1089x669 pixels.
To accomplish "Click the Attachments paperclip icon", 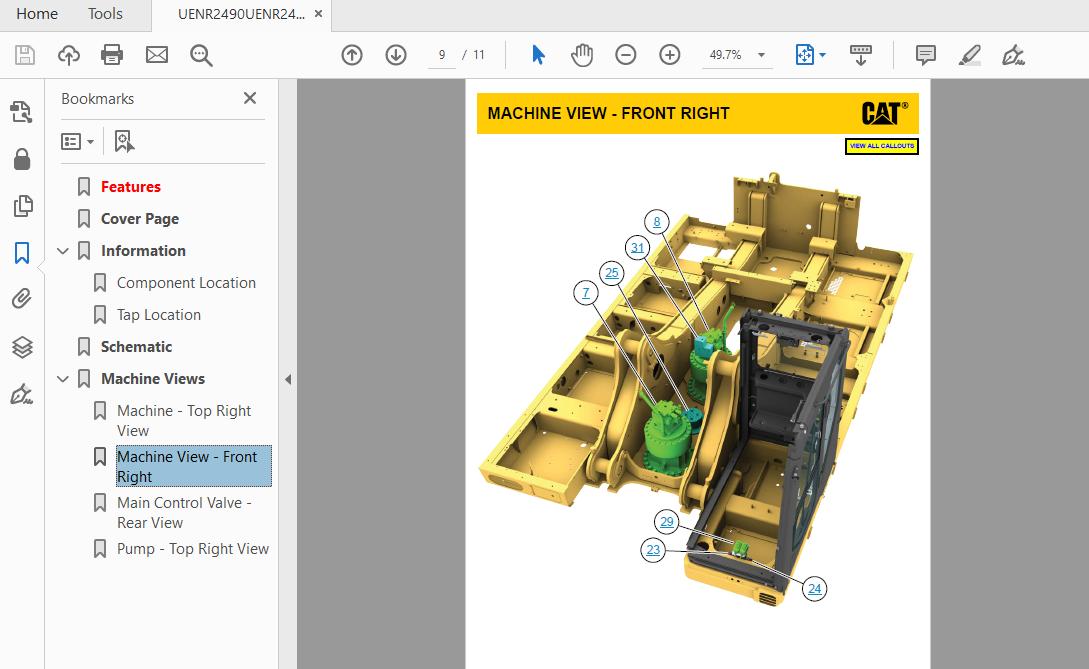I will (22, 300).
